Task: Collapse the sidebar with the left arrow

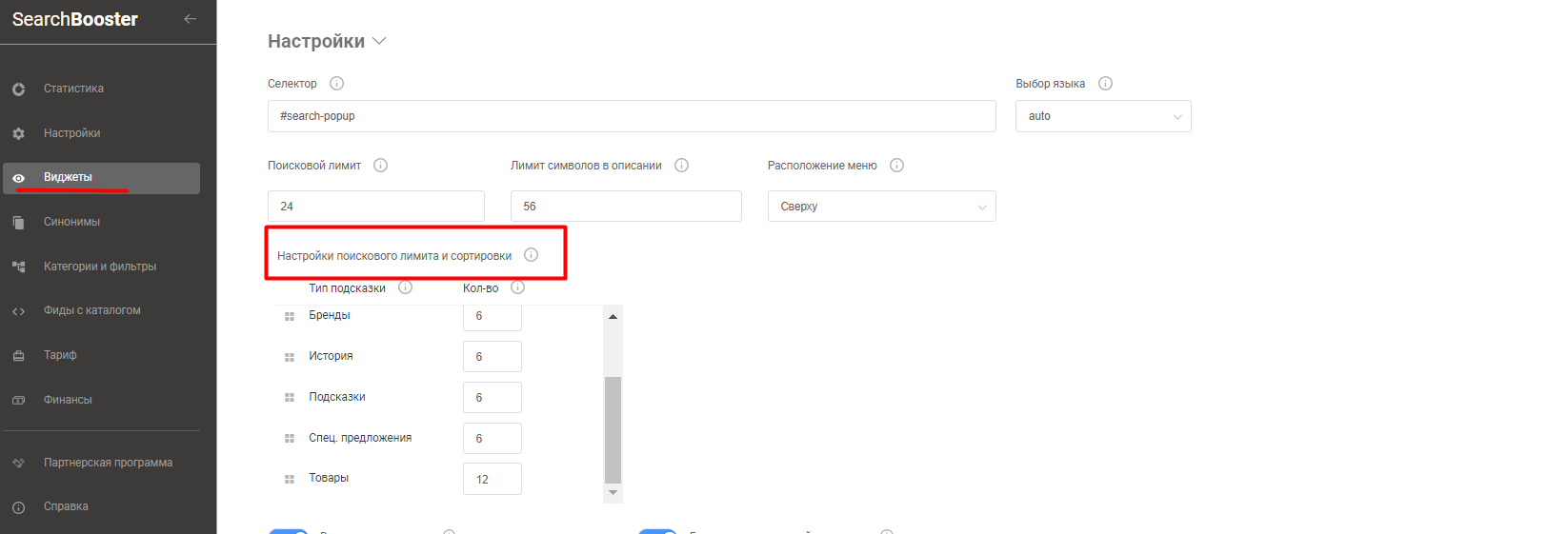Action: [191, 19]
